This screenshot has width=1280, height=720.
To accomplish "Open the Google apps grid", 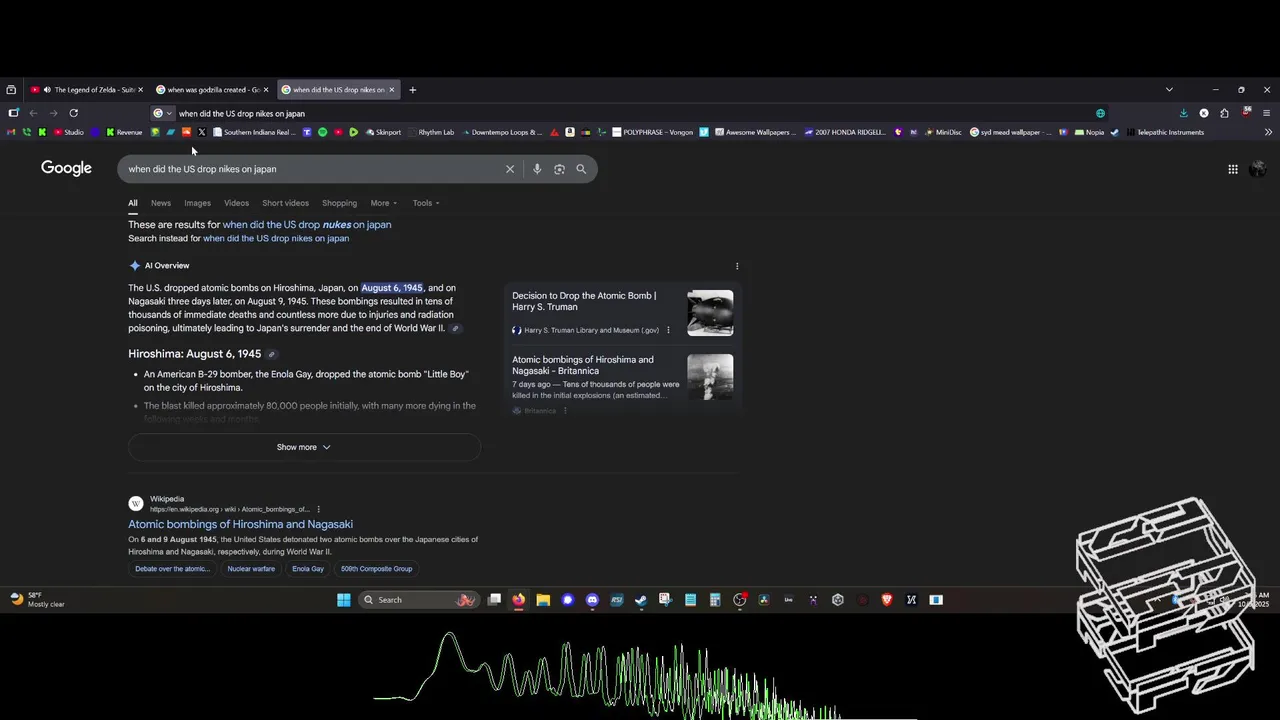I will pyautogui.click(x=1233, y=169).
